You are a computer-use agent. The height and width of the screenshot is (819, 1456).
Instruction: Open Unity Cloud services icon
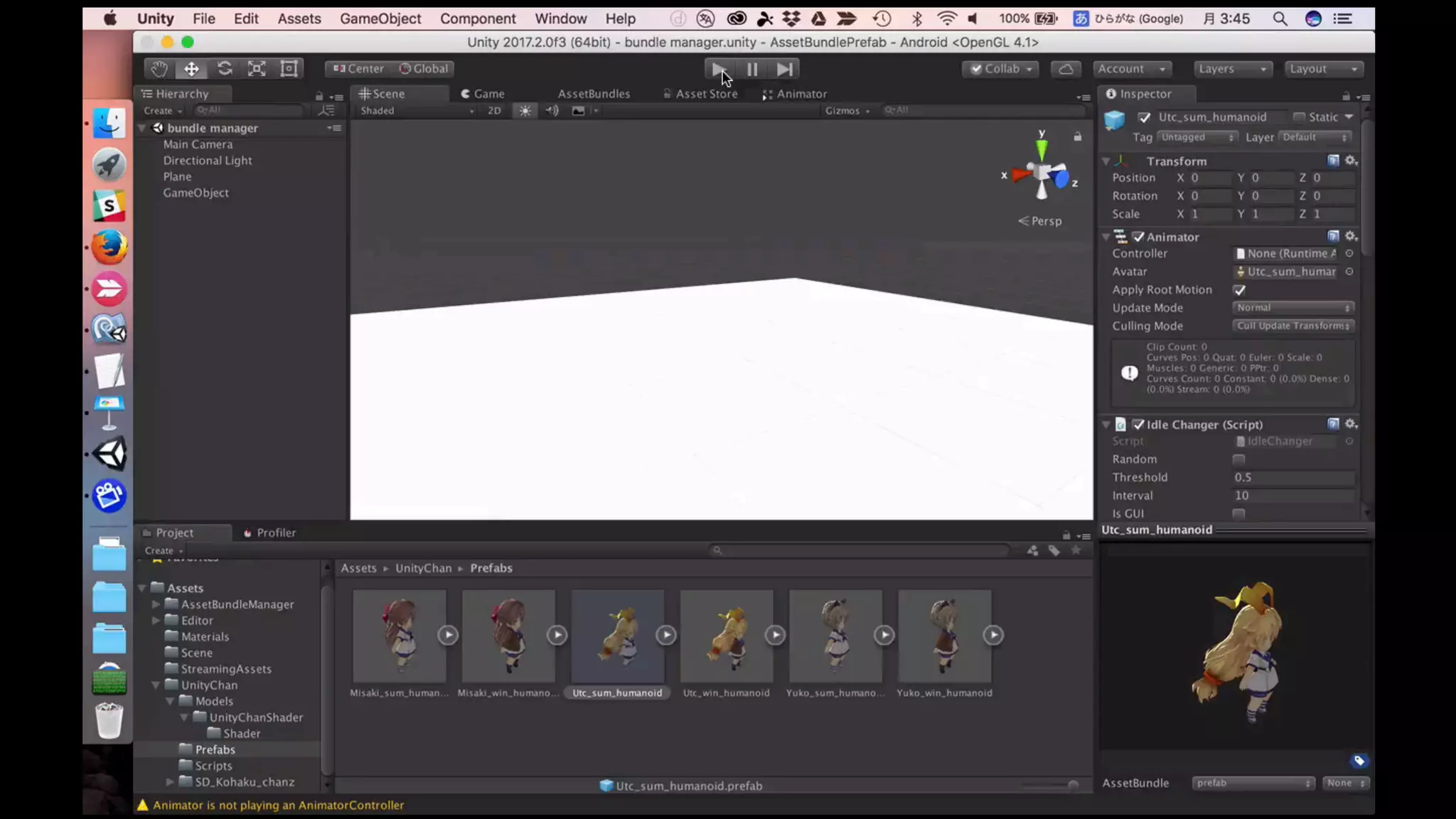click(1066, 69)
